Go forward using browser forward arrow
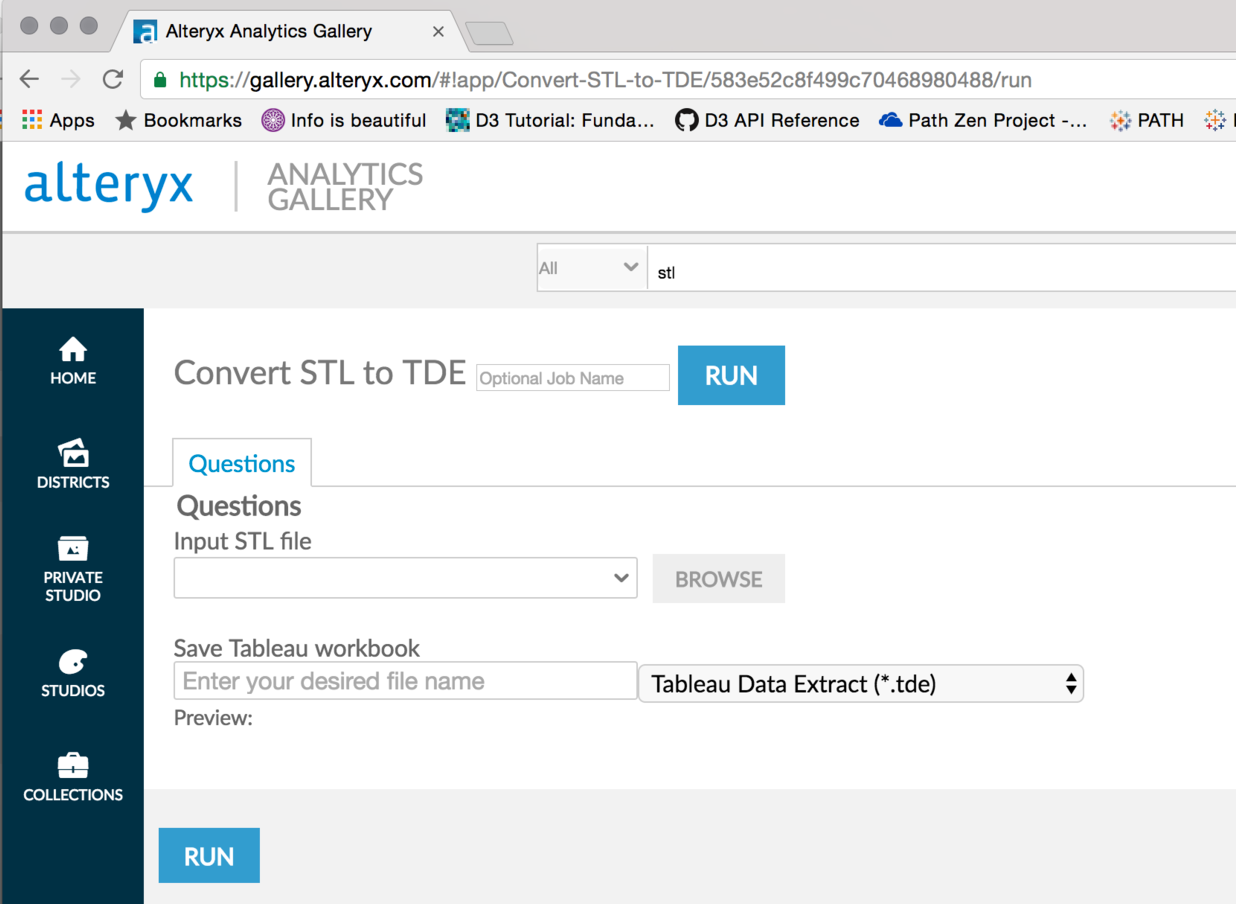This screenshot has height=904, width=1236. coord(70,79)
